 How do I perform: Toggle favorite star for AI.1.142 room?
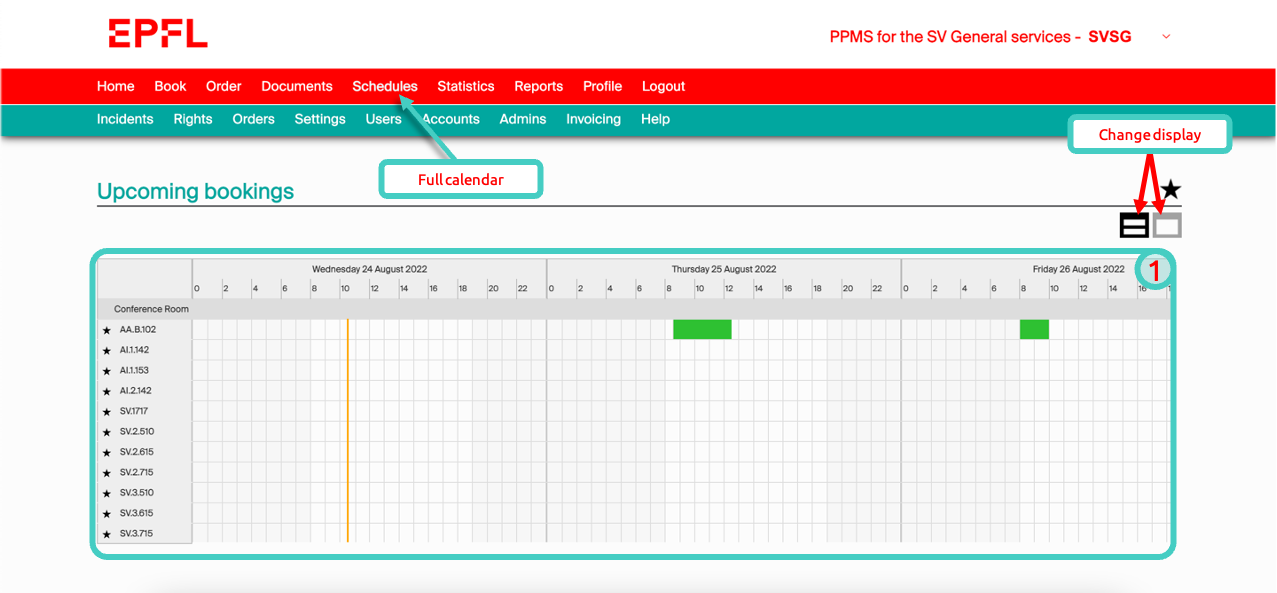107,350
